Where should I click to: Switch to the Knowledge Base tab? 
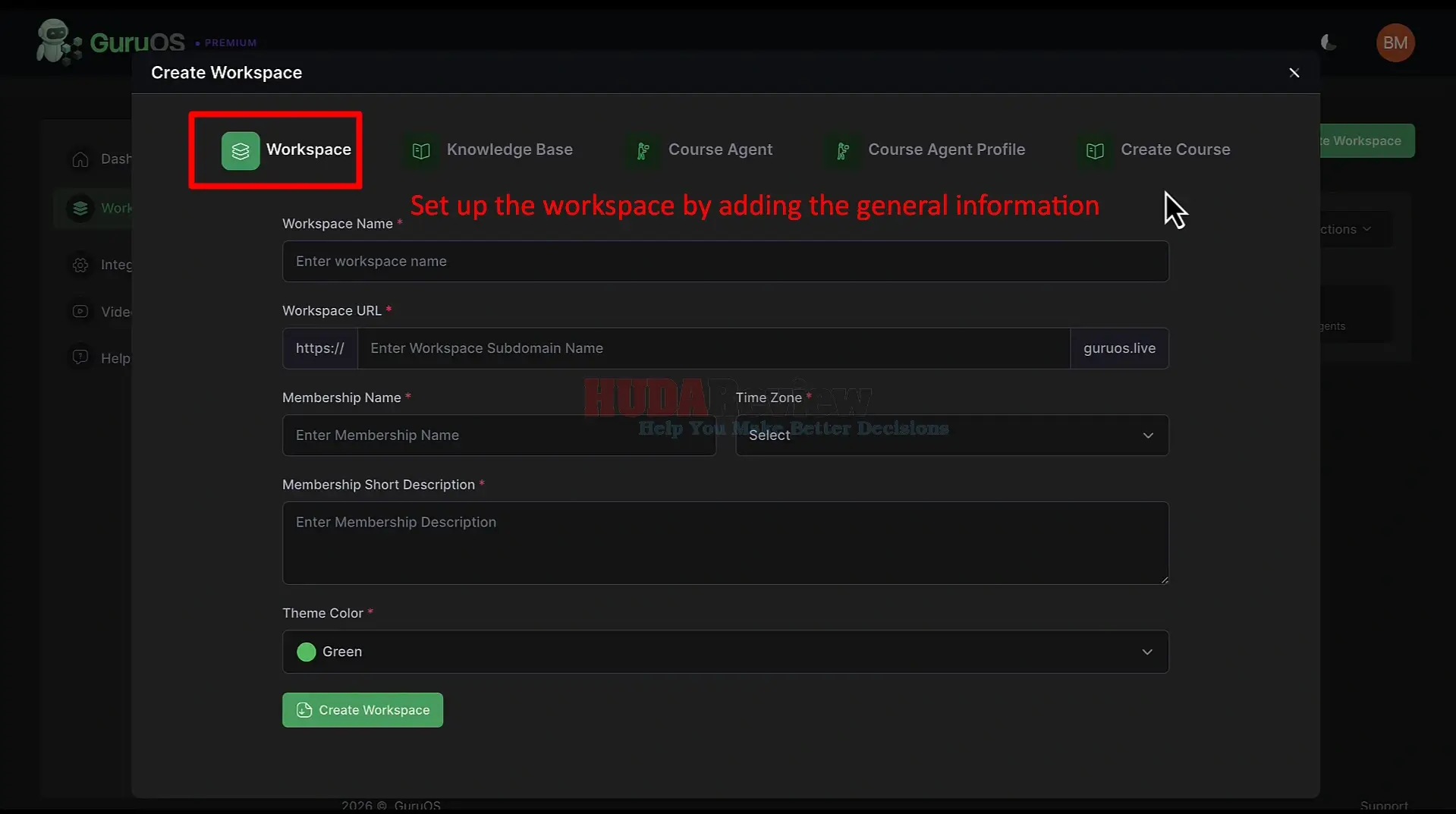tap(488, 150)
